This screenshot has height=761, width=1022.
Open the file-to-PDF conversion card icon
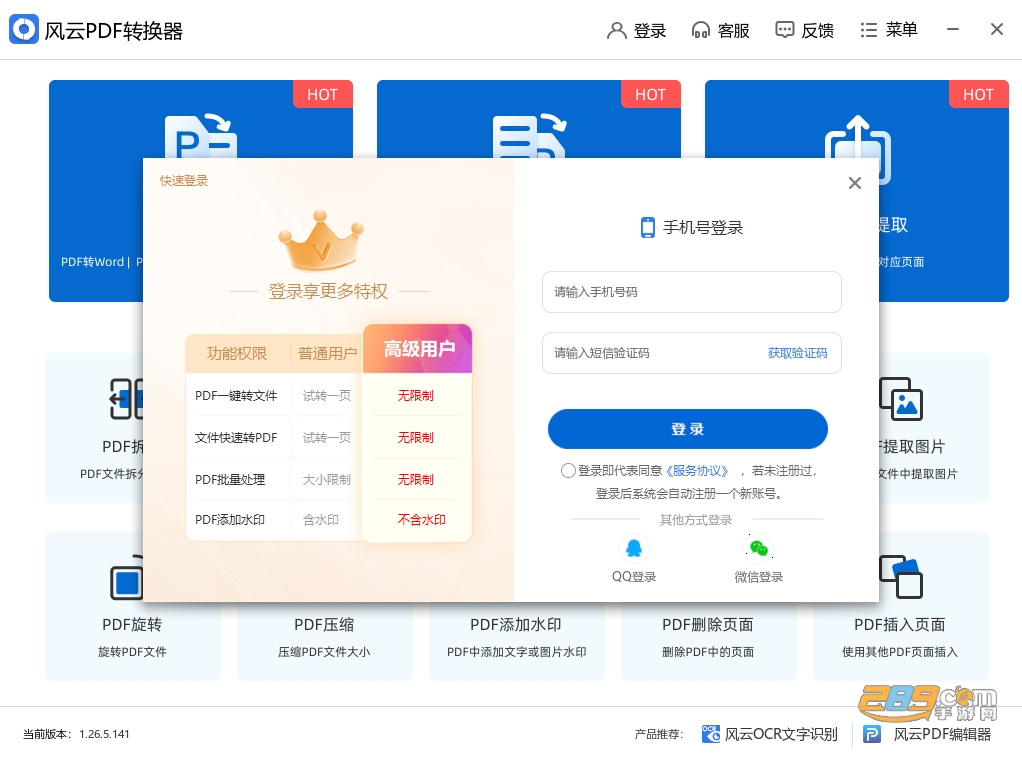(529, 136)
